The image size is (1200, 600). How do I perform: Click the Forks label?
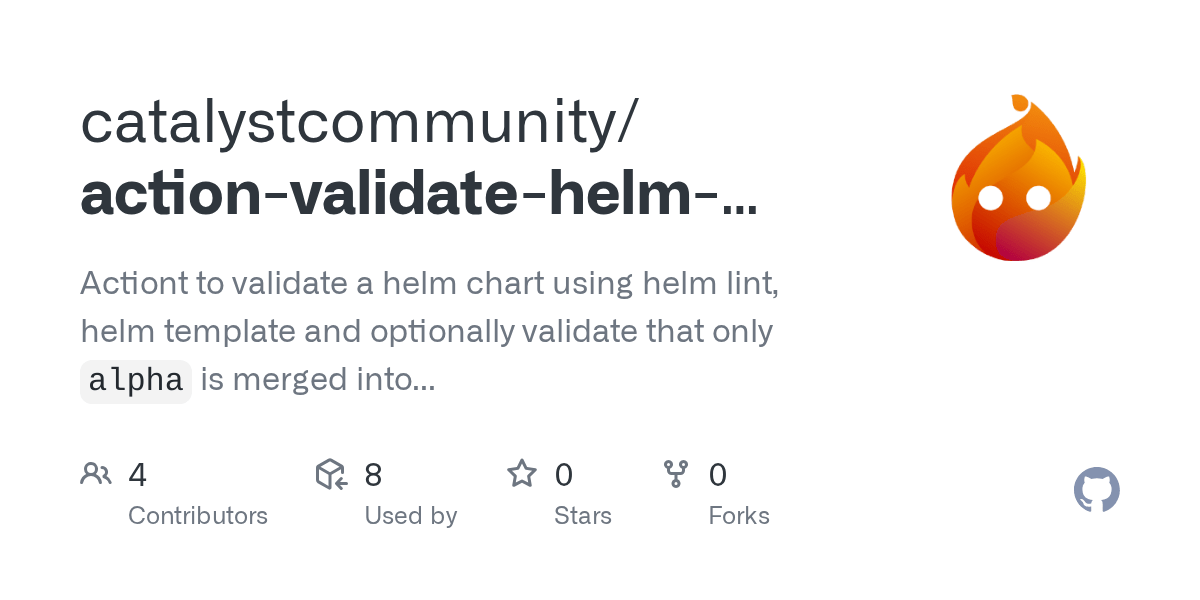pyautogui.click(x=739, y=516)
